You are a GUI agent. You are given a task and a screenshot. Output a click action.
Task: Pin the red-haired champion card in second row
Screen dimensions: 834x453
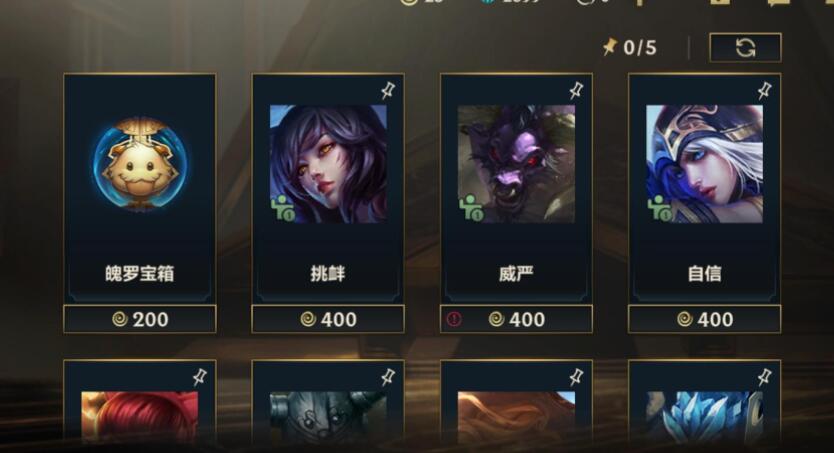200,378
